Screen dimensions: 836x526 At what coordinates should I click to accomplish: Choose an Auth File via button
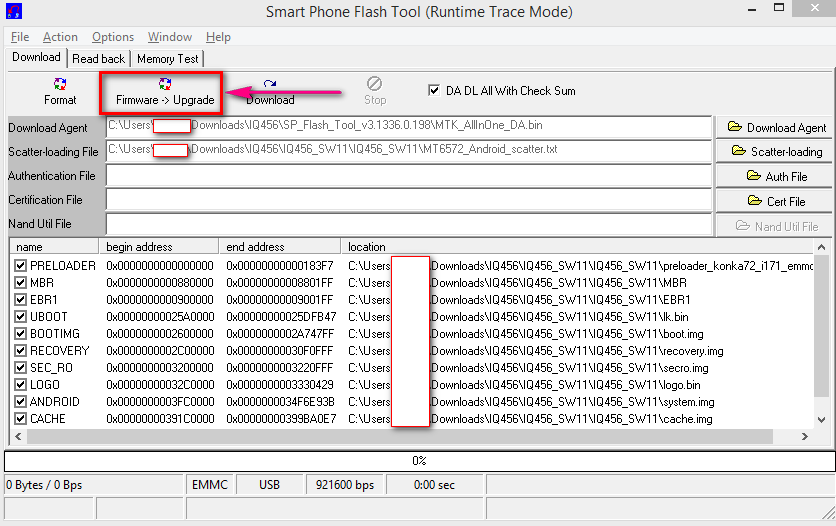[776, 176]
